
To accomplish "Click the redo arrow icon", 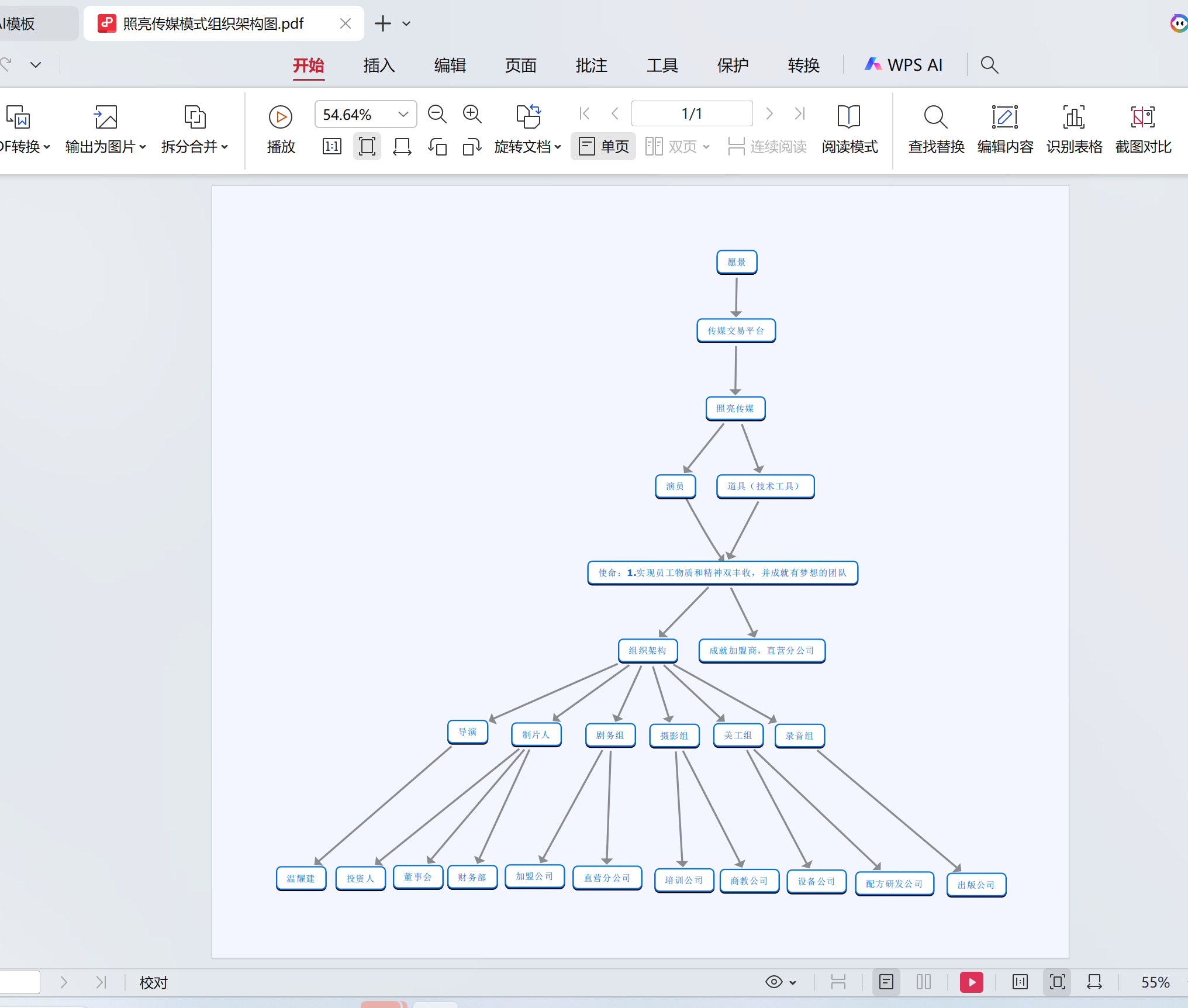I will (x=6, y=64).
